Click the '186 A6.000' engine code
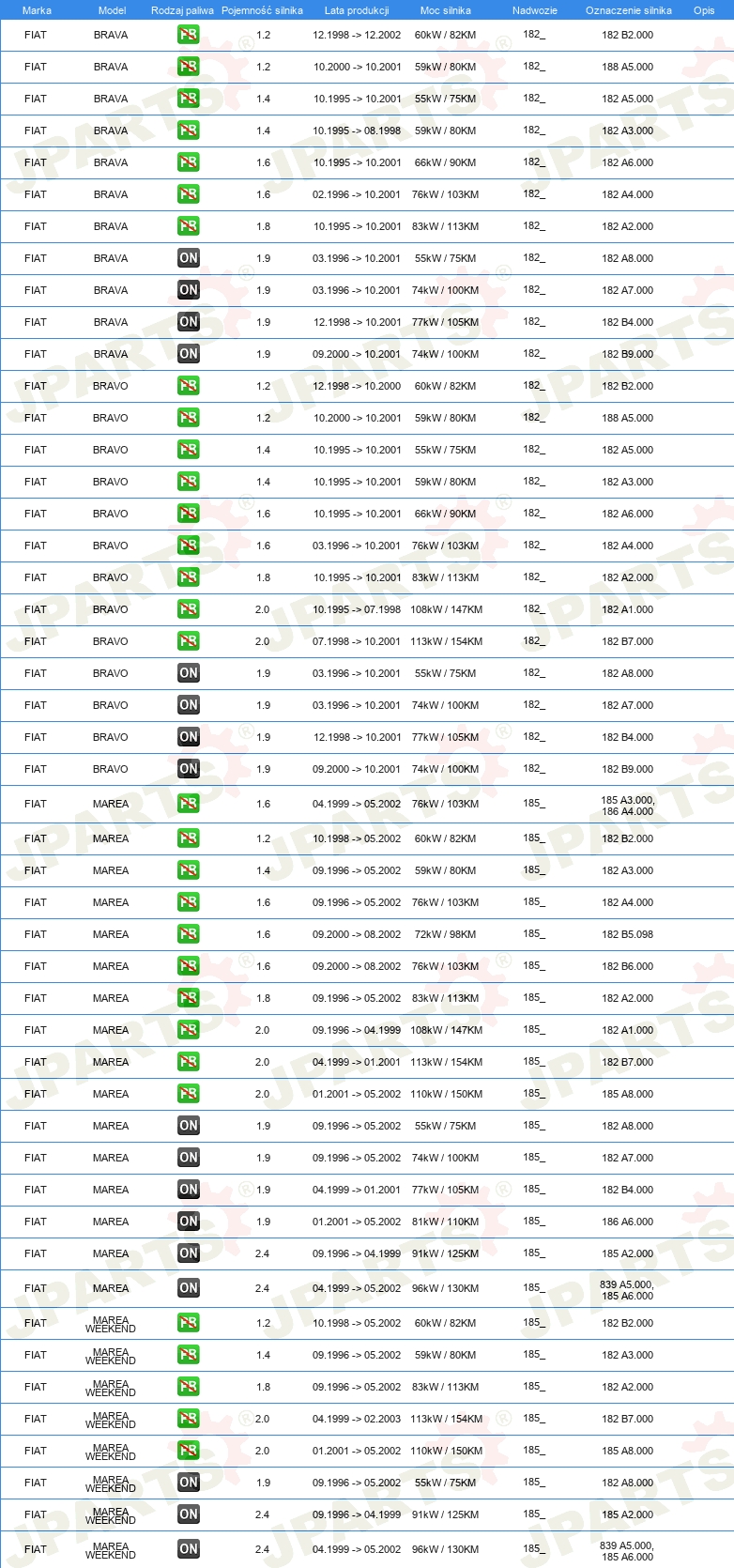The width and height of the screenshot is (734, 1568). [x=628, y=1222]
